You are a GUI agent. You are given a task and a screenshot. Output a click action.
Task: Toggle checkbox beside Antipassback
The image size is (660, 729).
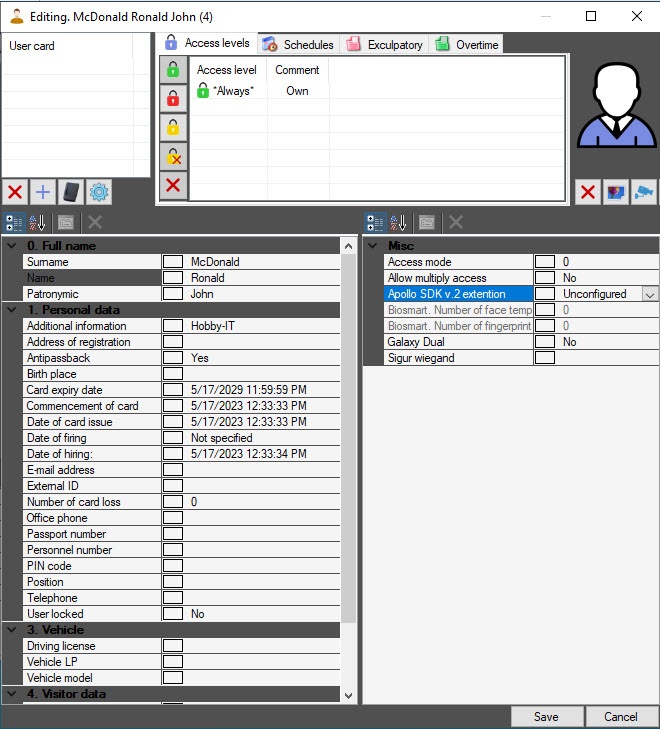point(173,358)
